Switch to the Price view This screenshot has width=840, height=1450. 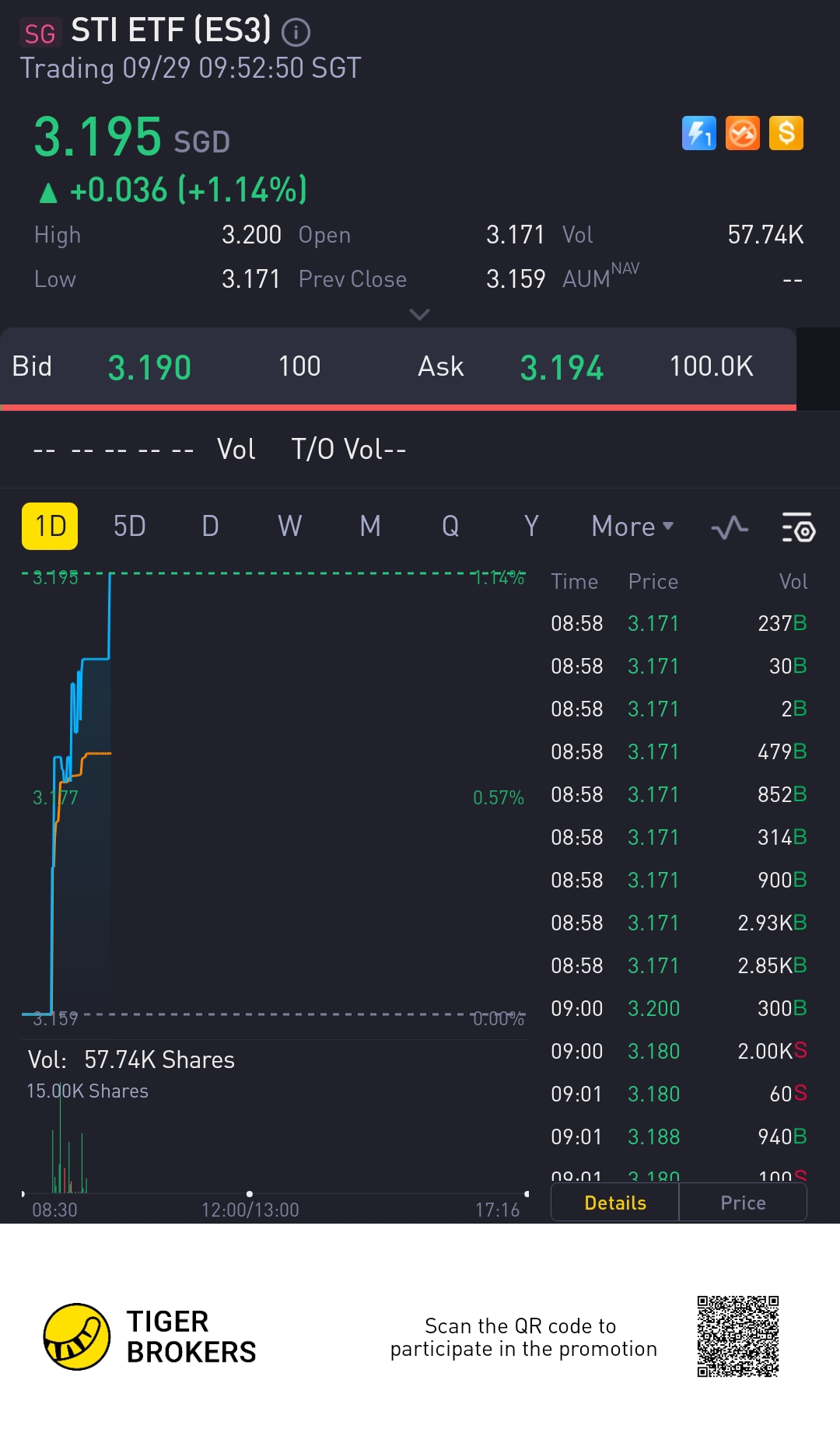tap(743, 1203)
